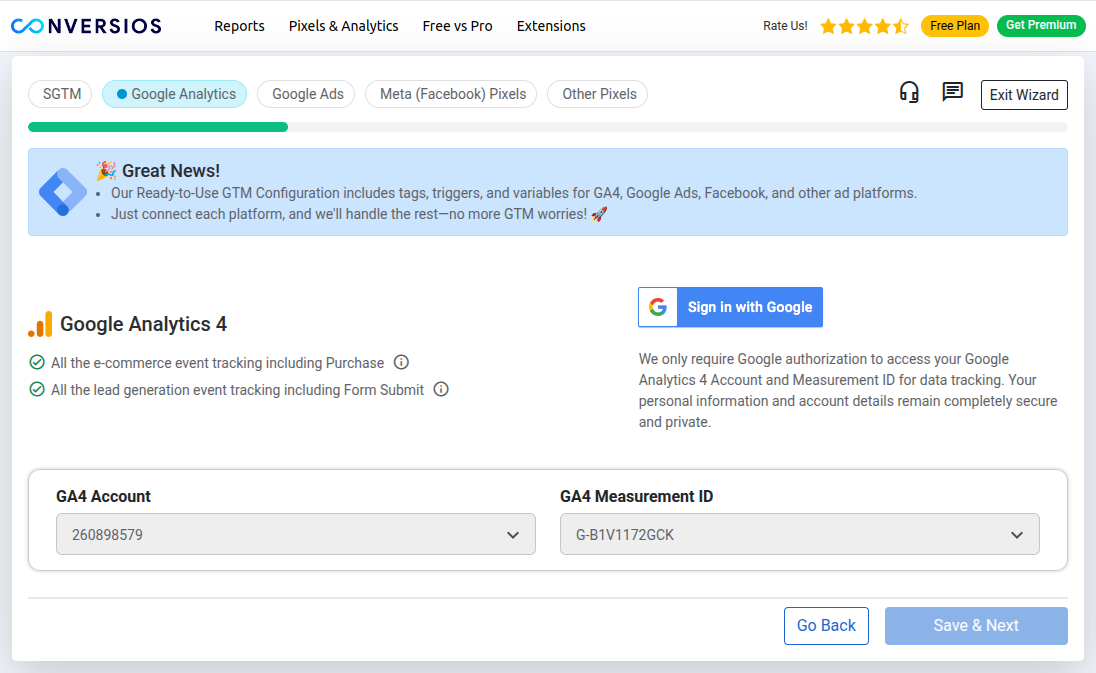Open Free vs Pro page
The image size is (1096, 673).
pyautogui.click(x=457, y=26)
